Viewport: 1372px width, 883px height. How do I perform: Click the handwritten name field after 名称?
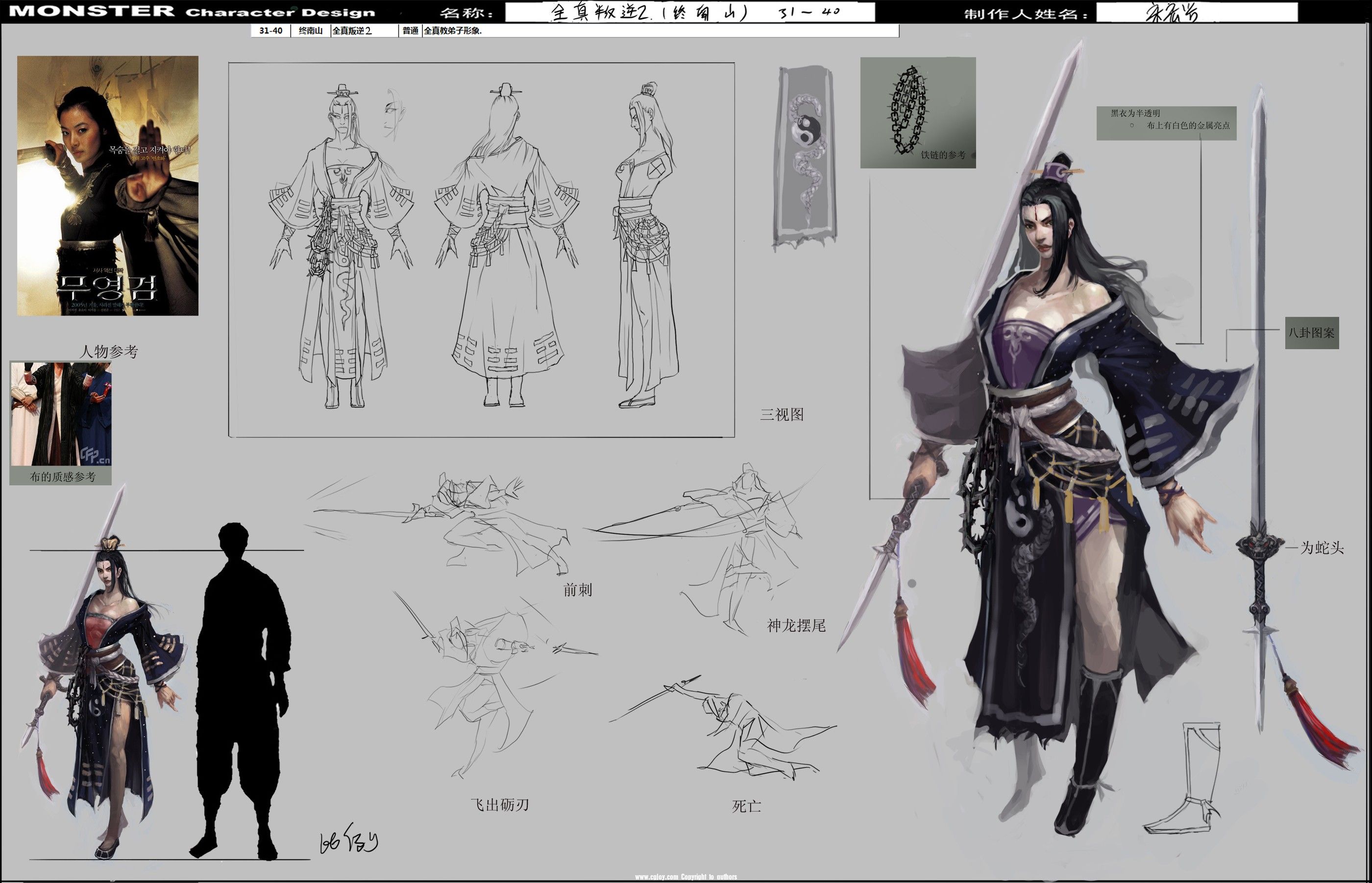point(689,12)
